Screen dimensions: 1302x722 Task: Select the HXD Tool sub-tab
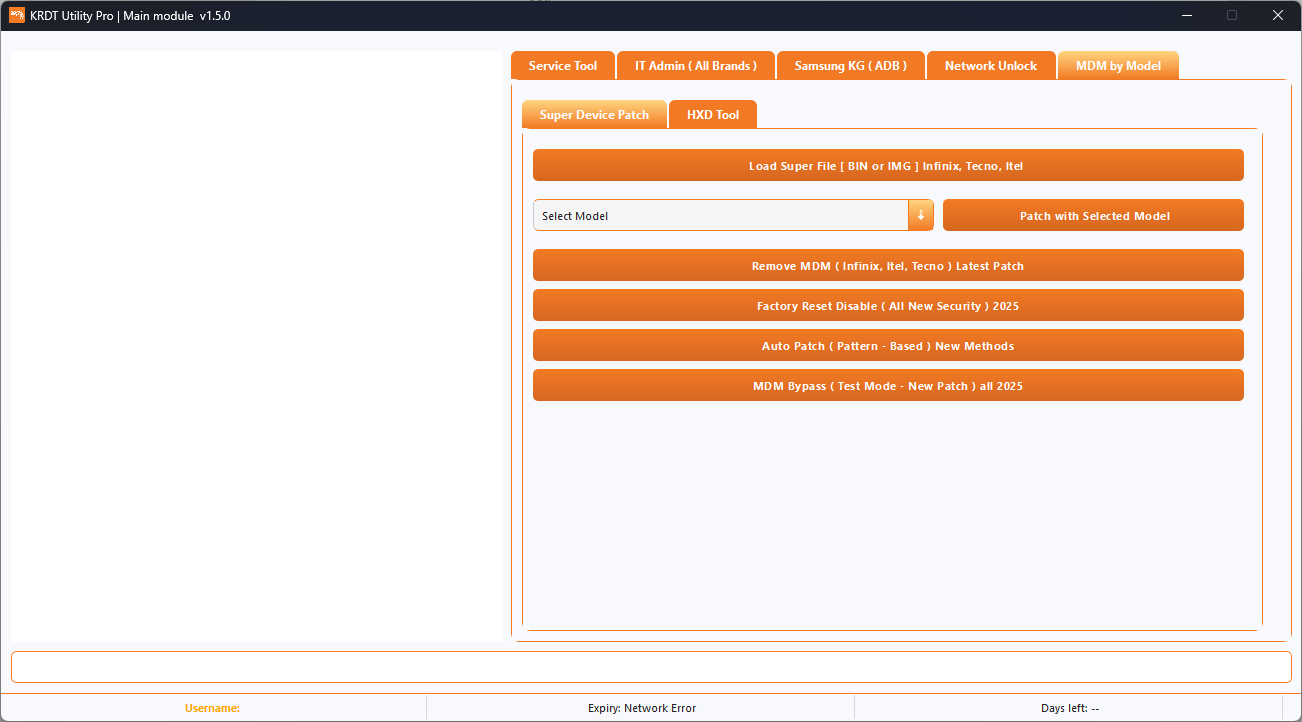pos(712,114)
